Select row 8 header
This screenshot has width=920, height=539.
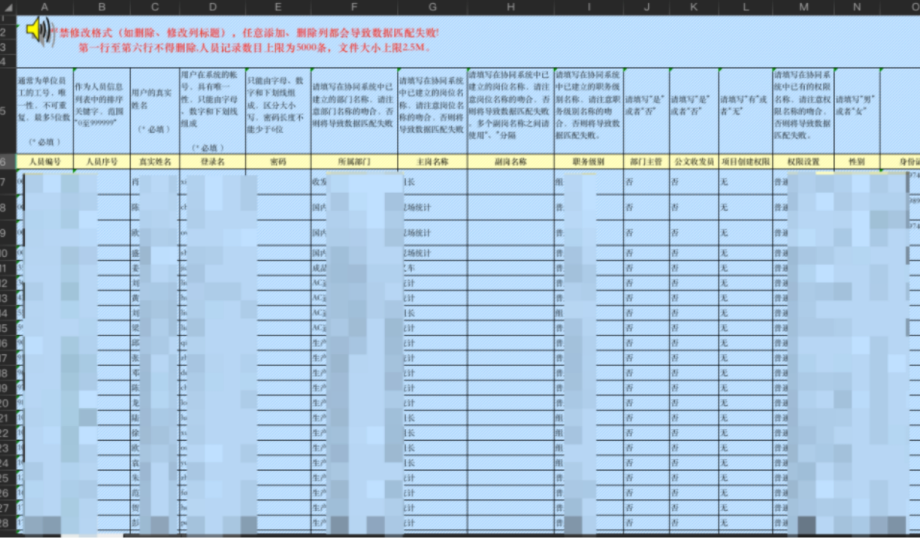click(8, 208)
